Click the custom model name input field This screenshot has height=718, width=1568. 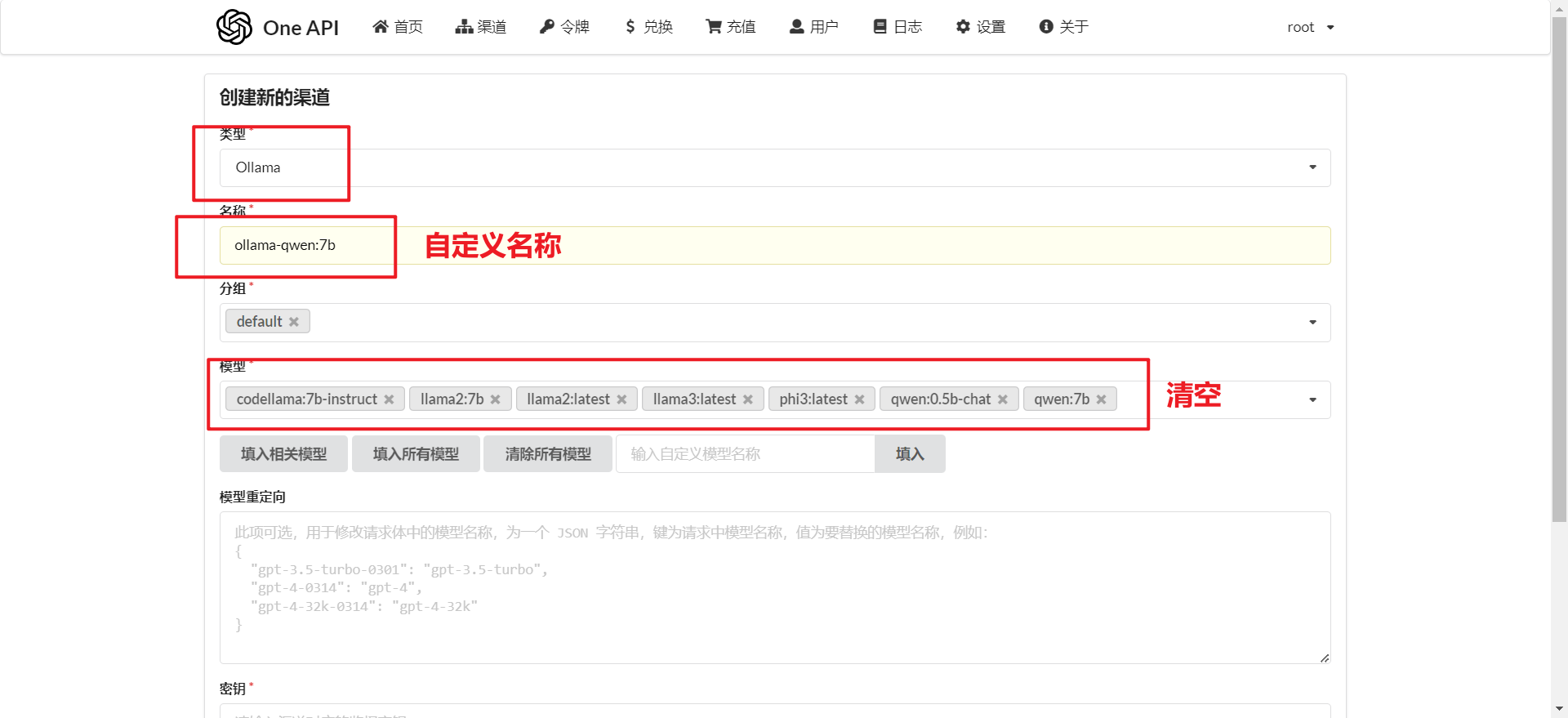click(x=745, y=453)
